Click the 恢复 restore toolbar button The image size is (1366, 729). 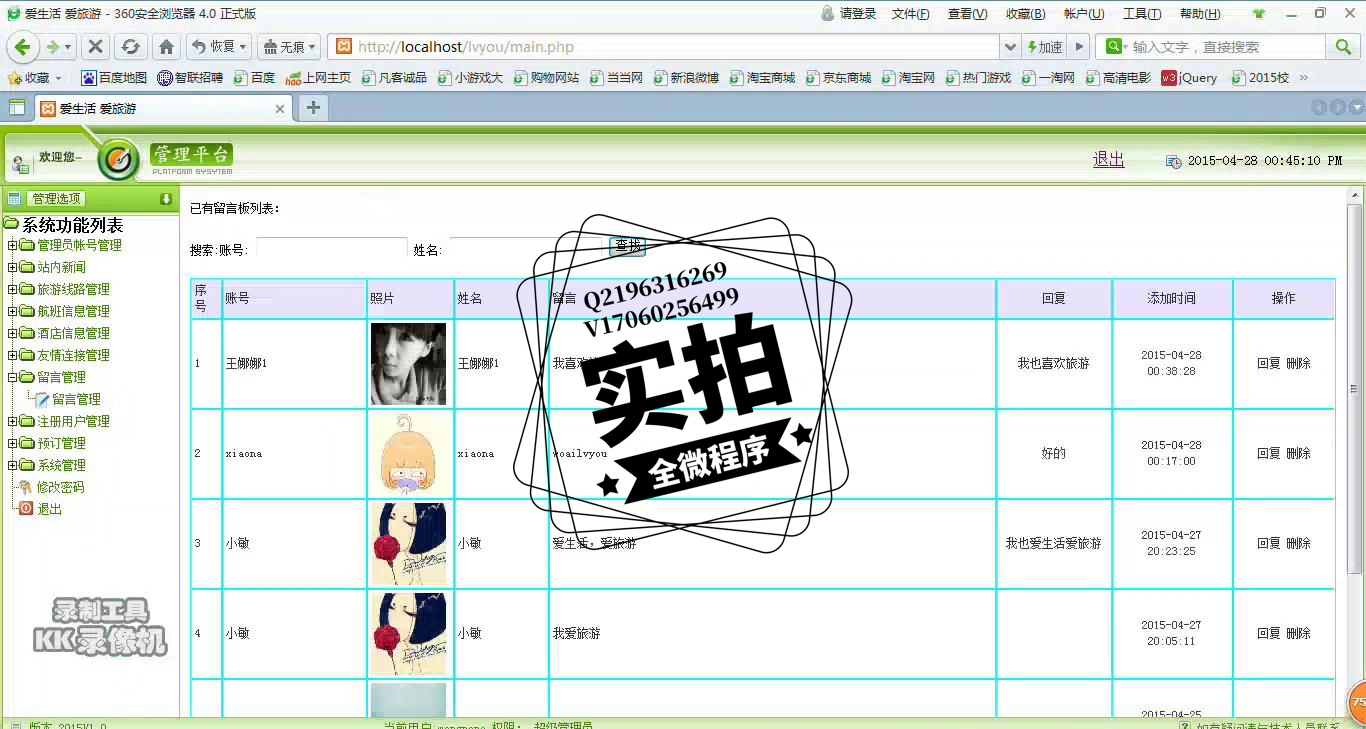(x=217, y=47)
